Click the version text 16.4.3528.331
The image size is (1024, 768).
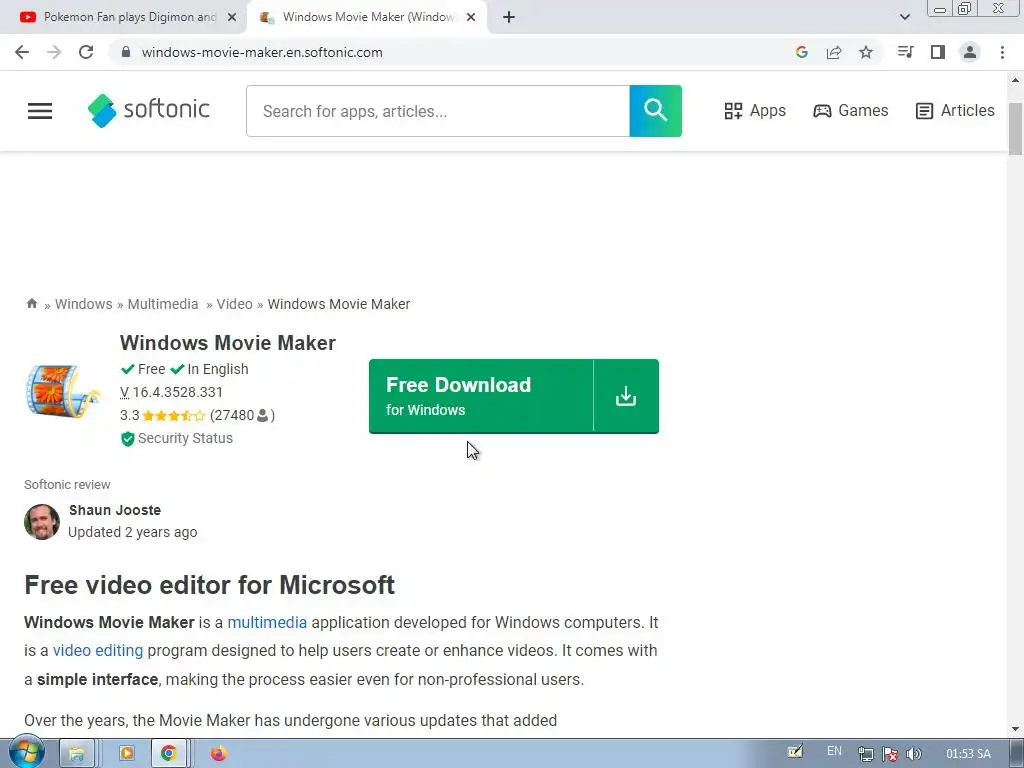point(178,392)
